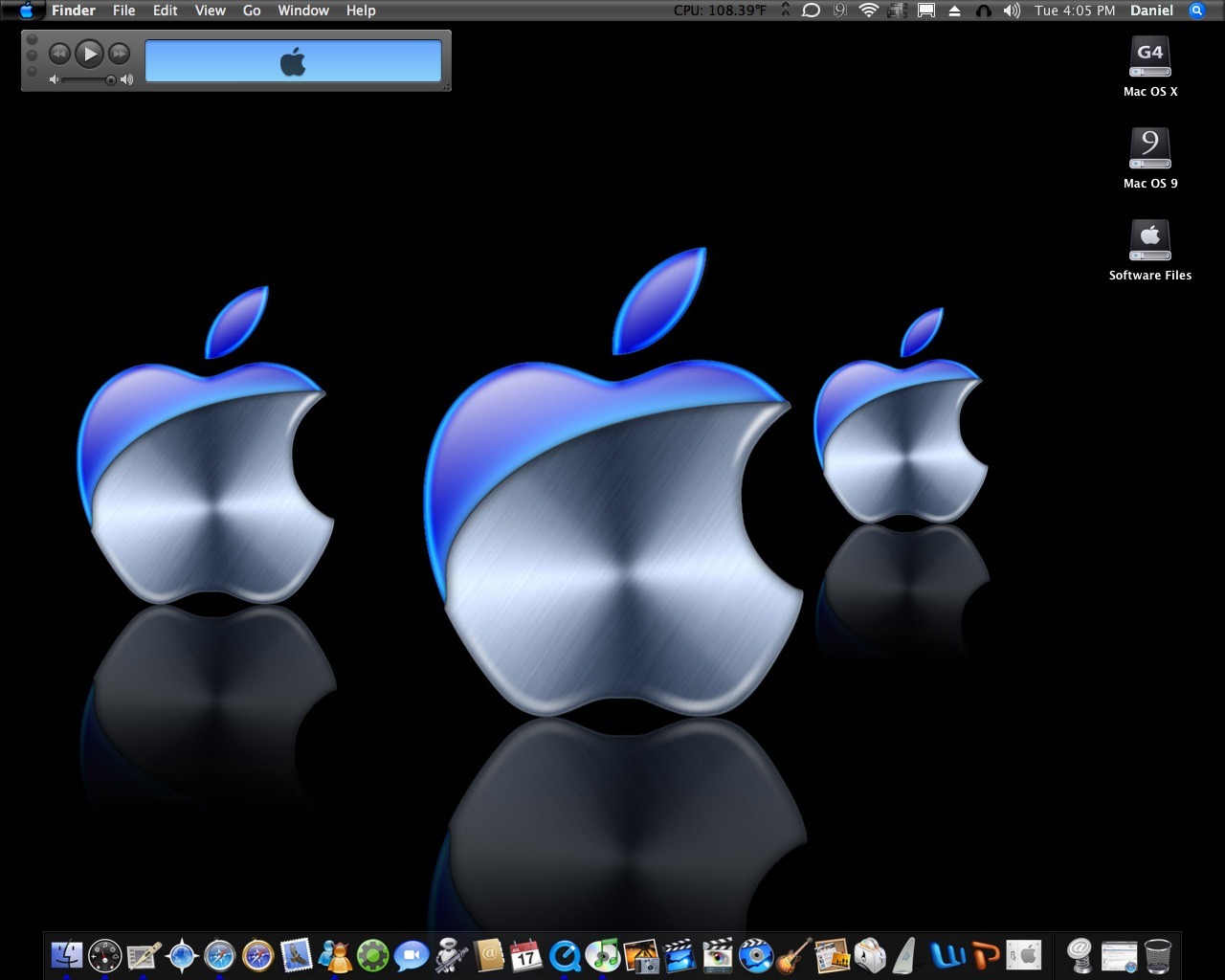Image resolution: width=1225 pixels, height=980 pixels.
Task: Open the Ink tablet-and-pen dock icon
Action: (x=144, y=954)
